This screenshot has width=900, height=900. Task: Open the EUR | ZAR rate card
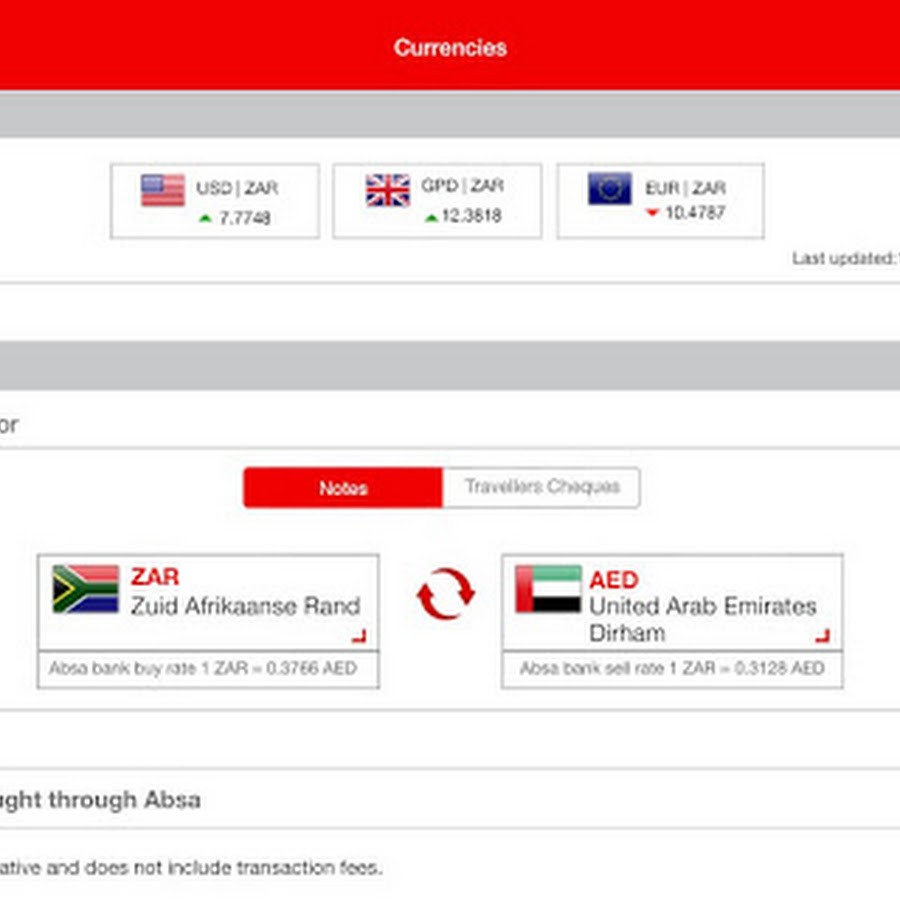click(x=660, y=201)
